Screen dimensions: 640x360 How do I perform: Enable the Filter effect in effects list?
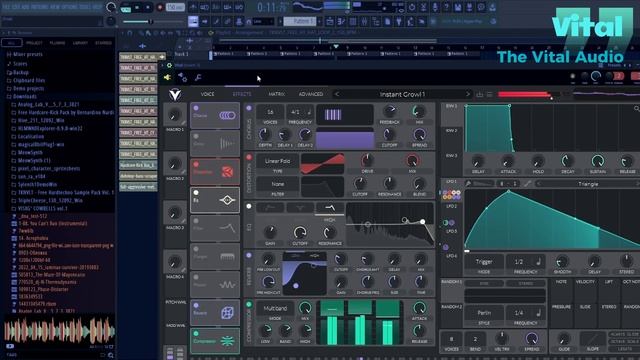click(x=196, y=221)
